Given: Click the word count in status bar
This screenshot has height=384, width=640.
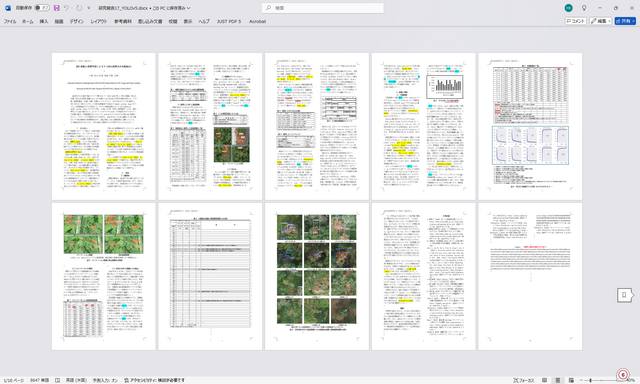Looking at the screenshot, I should 39,380.
